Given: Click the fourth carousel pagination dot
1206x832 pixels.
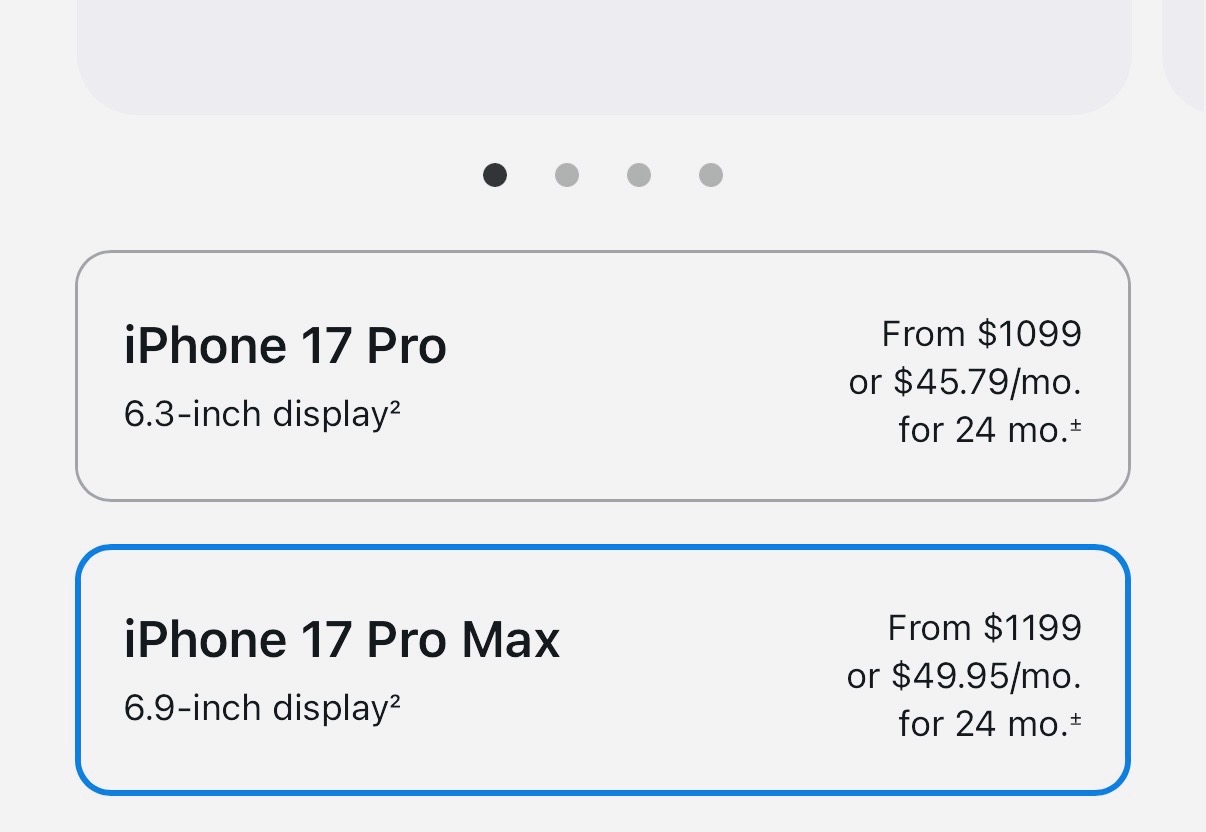Looking at the screenshot, I should [711, 175].
